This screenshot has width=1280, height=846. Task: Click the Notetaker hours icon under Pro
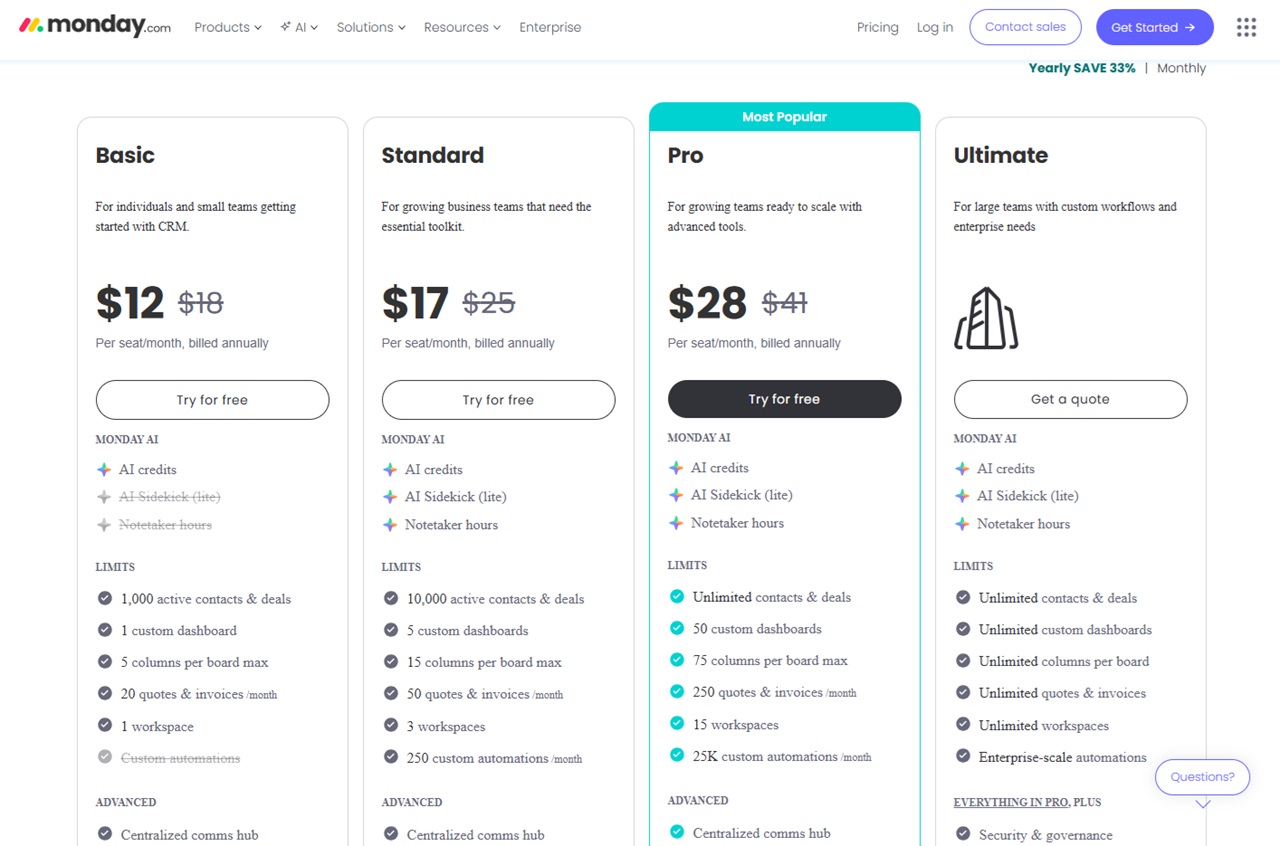(x=678, y=522)
